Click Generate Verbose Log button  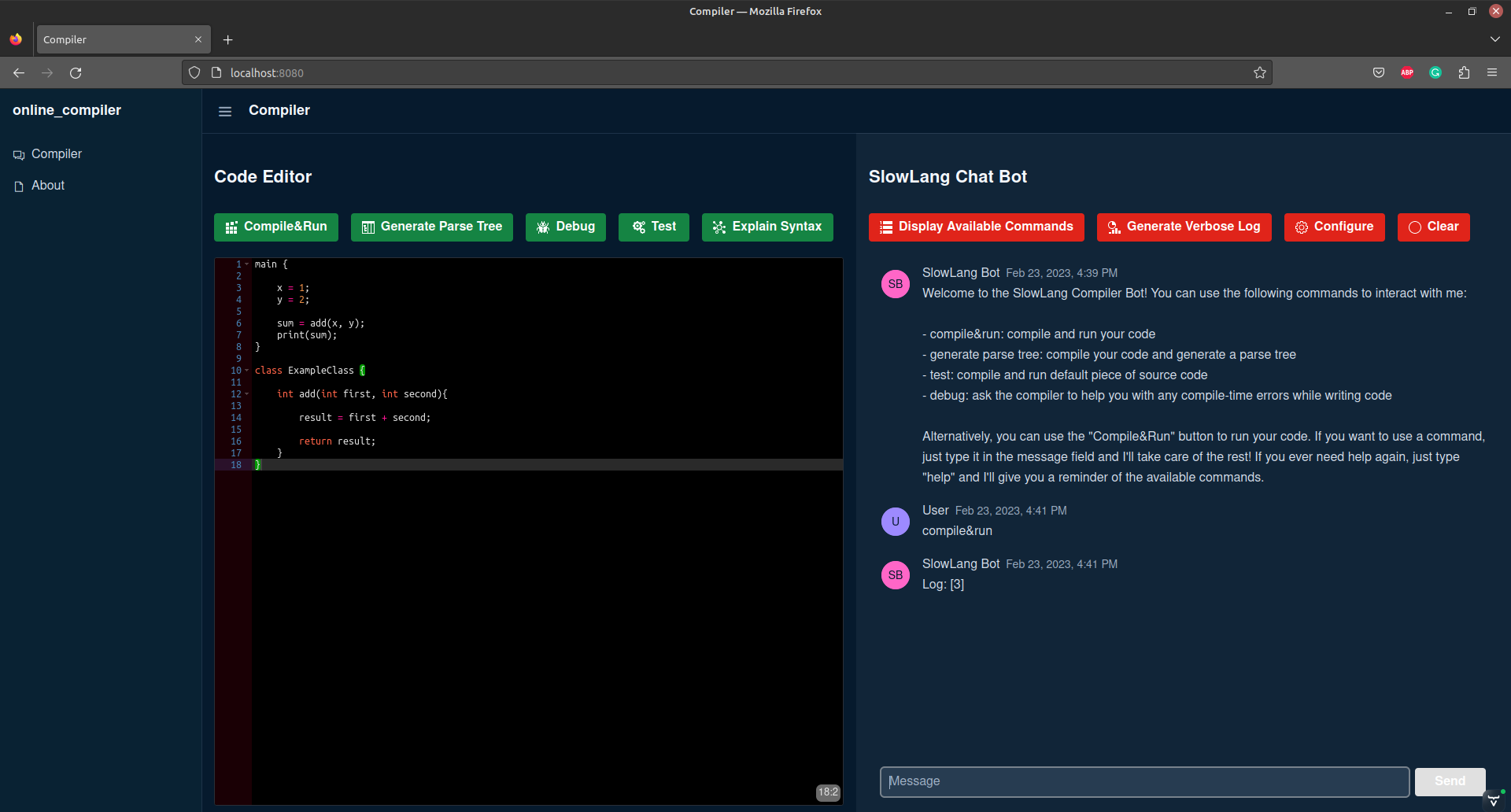(x=1184, y=227)
